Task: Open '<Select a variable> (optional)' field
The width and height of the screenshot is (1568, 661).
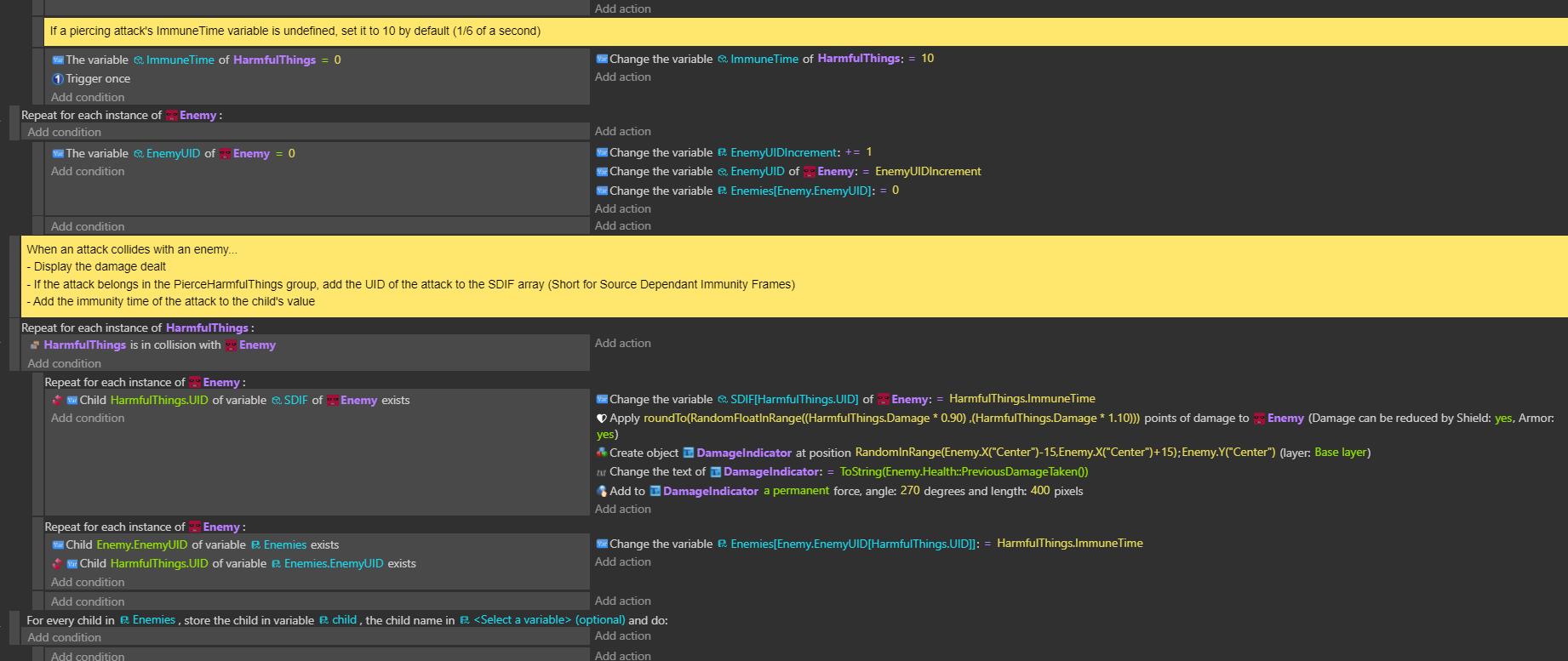Action: click(x=548, y=620)
